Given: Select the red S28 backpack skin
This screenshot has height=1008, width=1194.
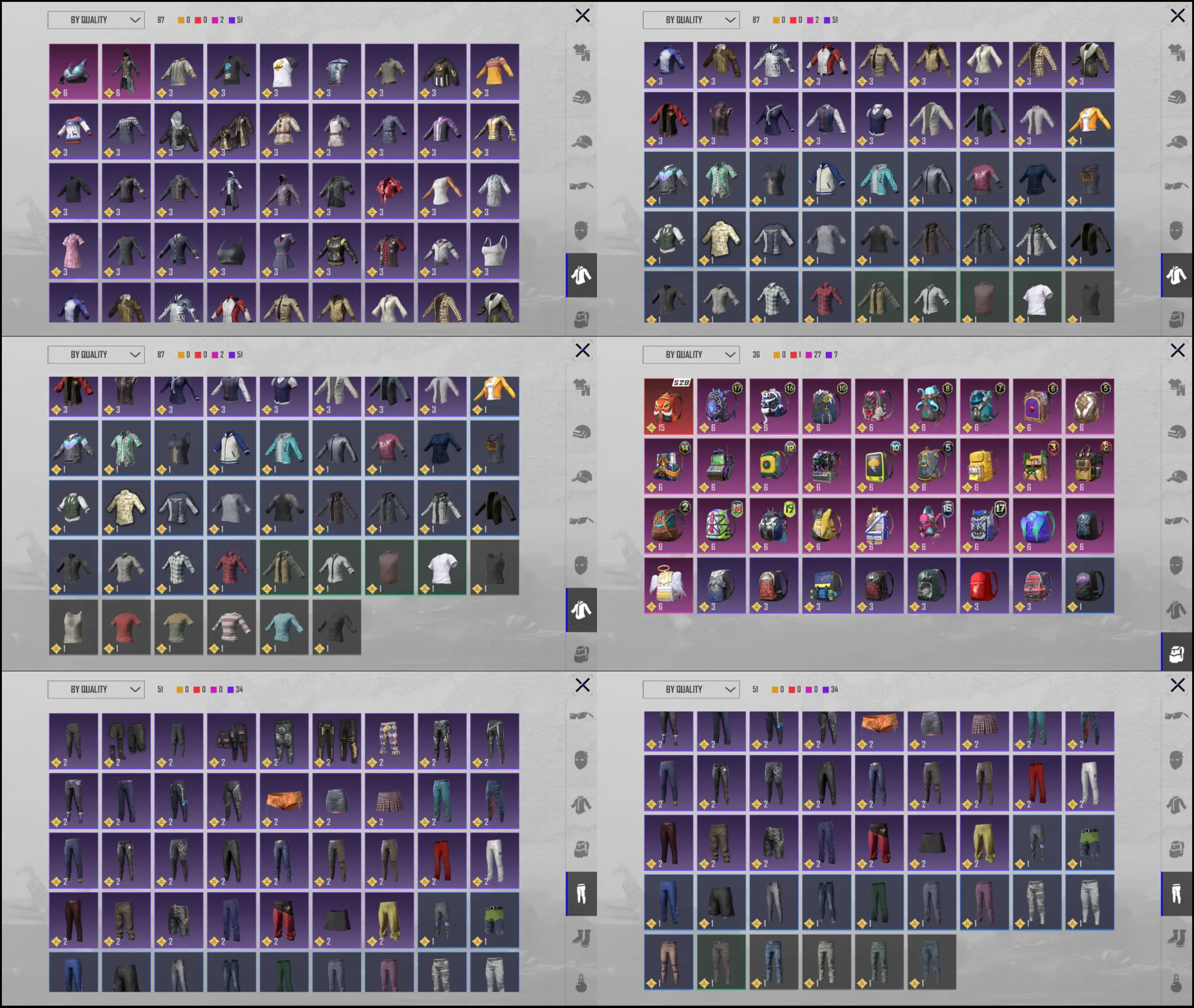Looking at the screenshot, I should 668,406.
